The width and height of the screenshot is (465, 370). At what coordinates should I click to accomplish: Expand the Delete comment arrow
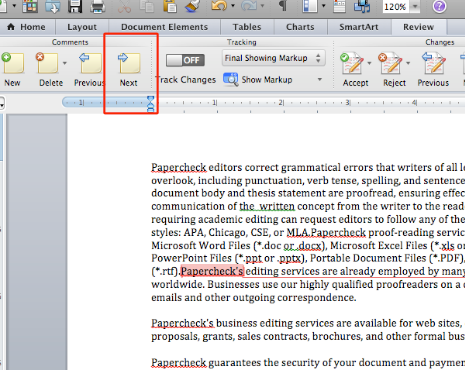coord(65,63)
